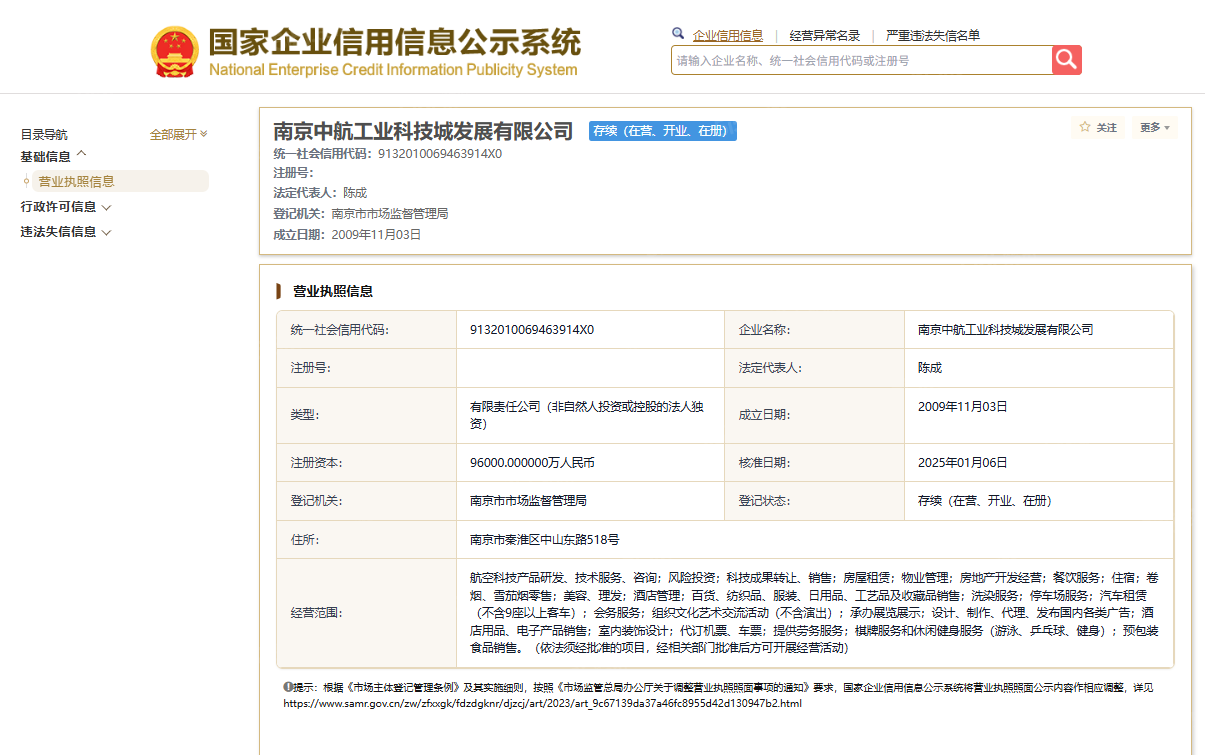Click 登记机关 value 南京市市场监督管理局 in table
The height and width of the screenshot is (755, 1205).
tap(528, 501)
